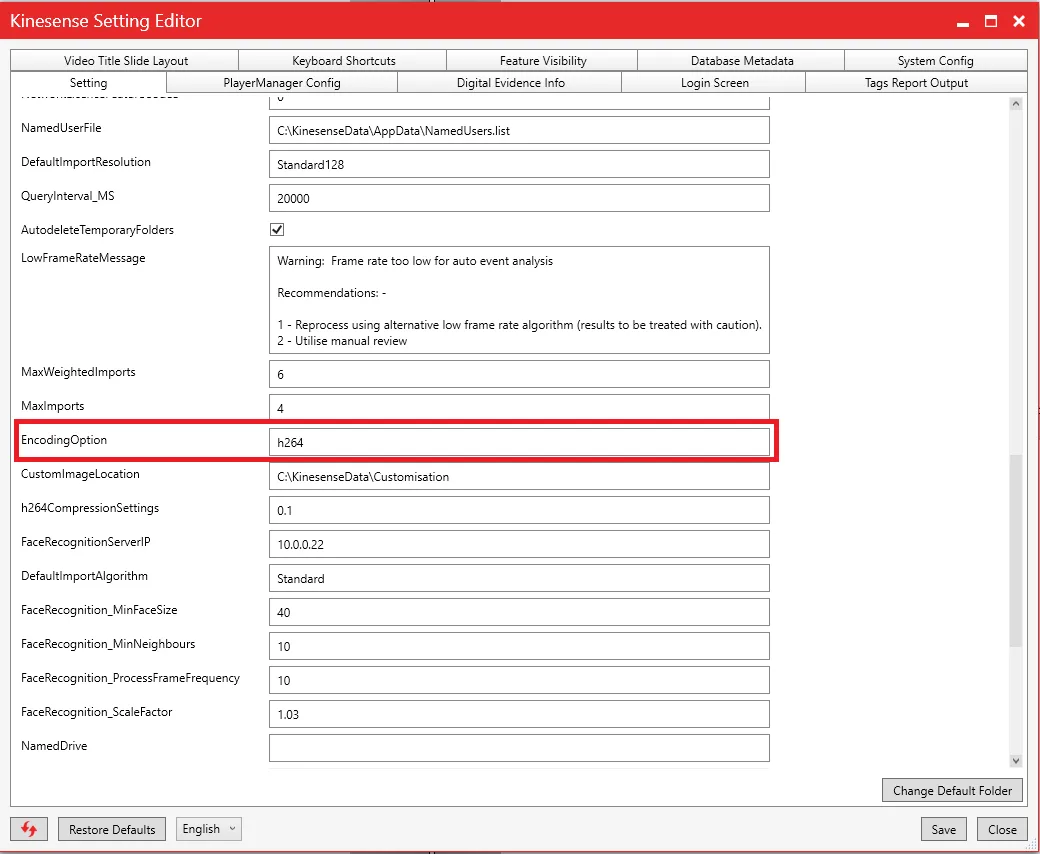Save the settings
1040x854 pixels.
pos(943,829)
